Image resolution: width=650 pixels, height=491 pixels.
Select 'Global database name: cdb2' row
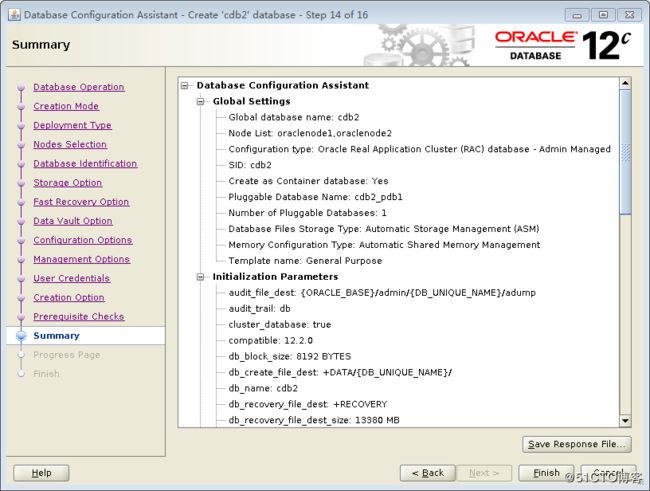click(x=294, y=117)
